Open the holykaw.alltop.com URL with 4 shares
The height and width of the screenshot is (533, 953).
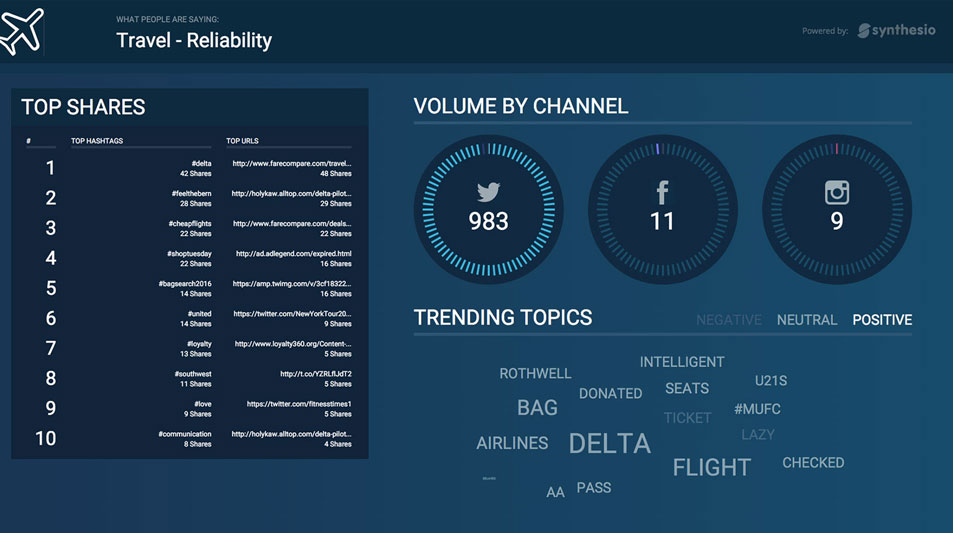(291, 434)
